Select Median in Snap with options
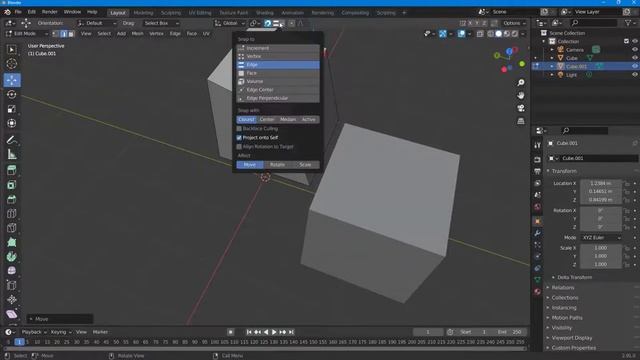 pos(288,120)
